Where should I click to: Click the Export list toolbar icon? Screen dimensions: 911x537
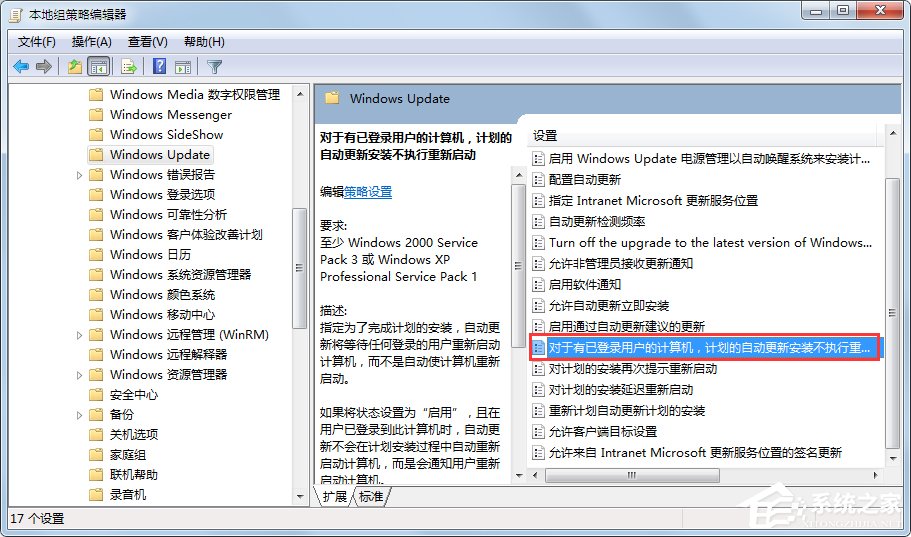[x=129, y=67]
